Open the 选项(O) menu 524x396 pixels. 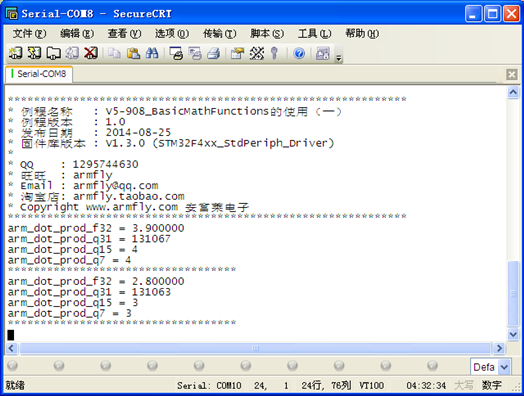coord(172,33)
